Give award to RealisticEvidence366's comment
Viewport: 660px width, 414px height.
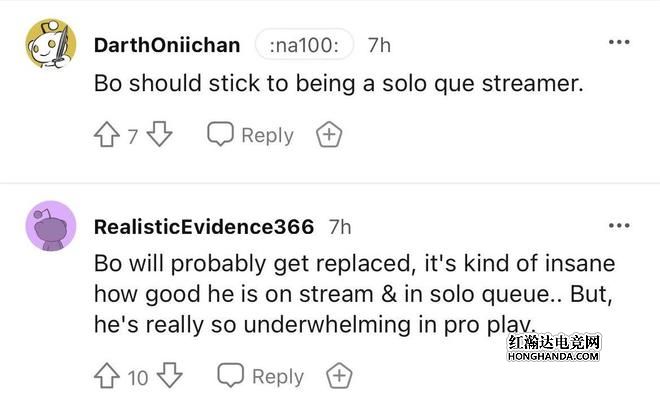[x=340, y=376]
